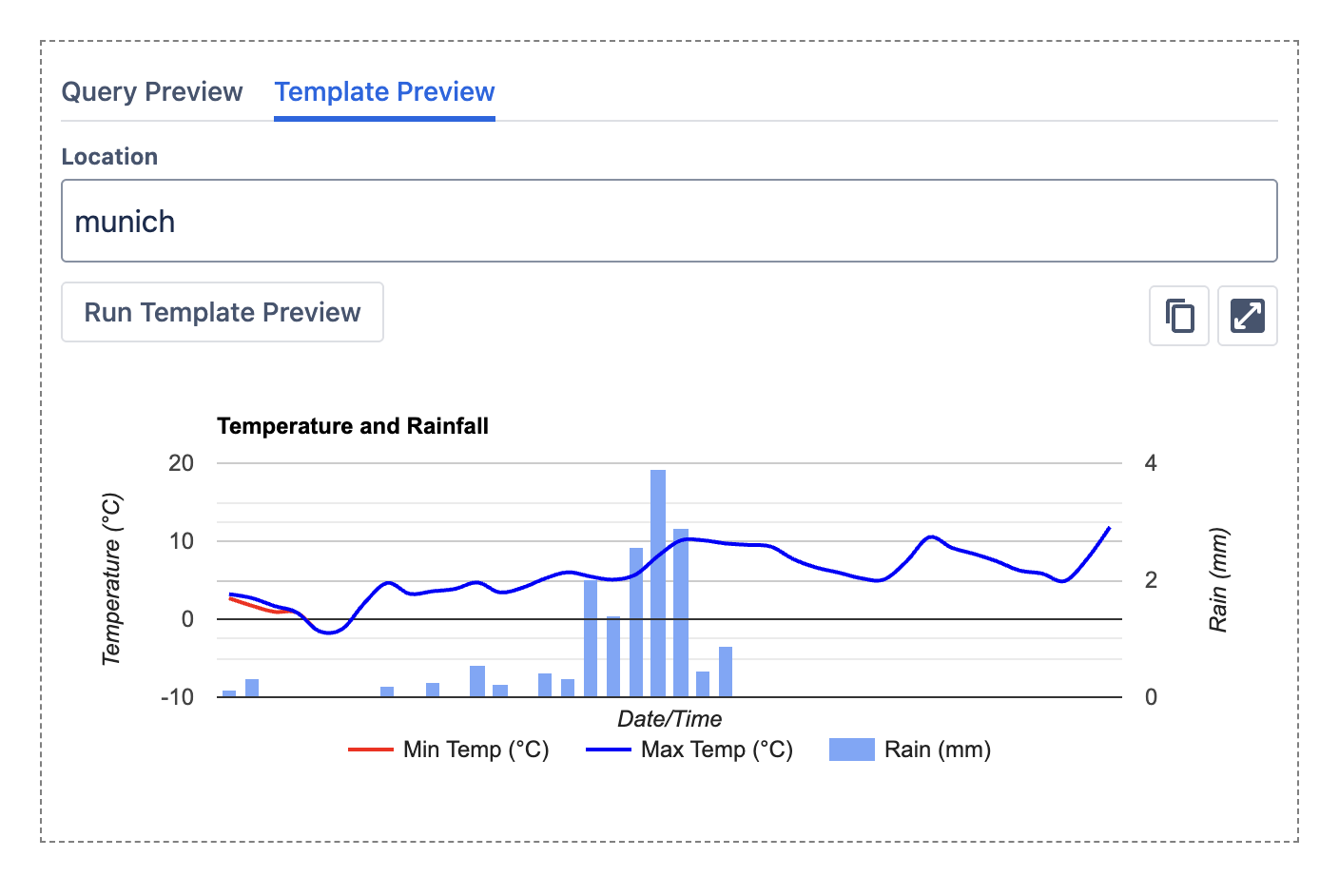1339x896 pixels.
Task: Click Run Template Preview
Action: [x=222, y=312]
